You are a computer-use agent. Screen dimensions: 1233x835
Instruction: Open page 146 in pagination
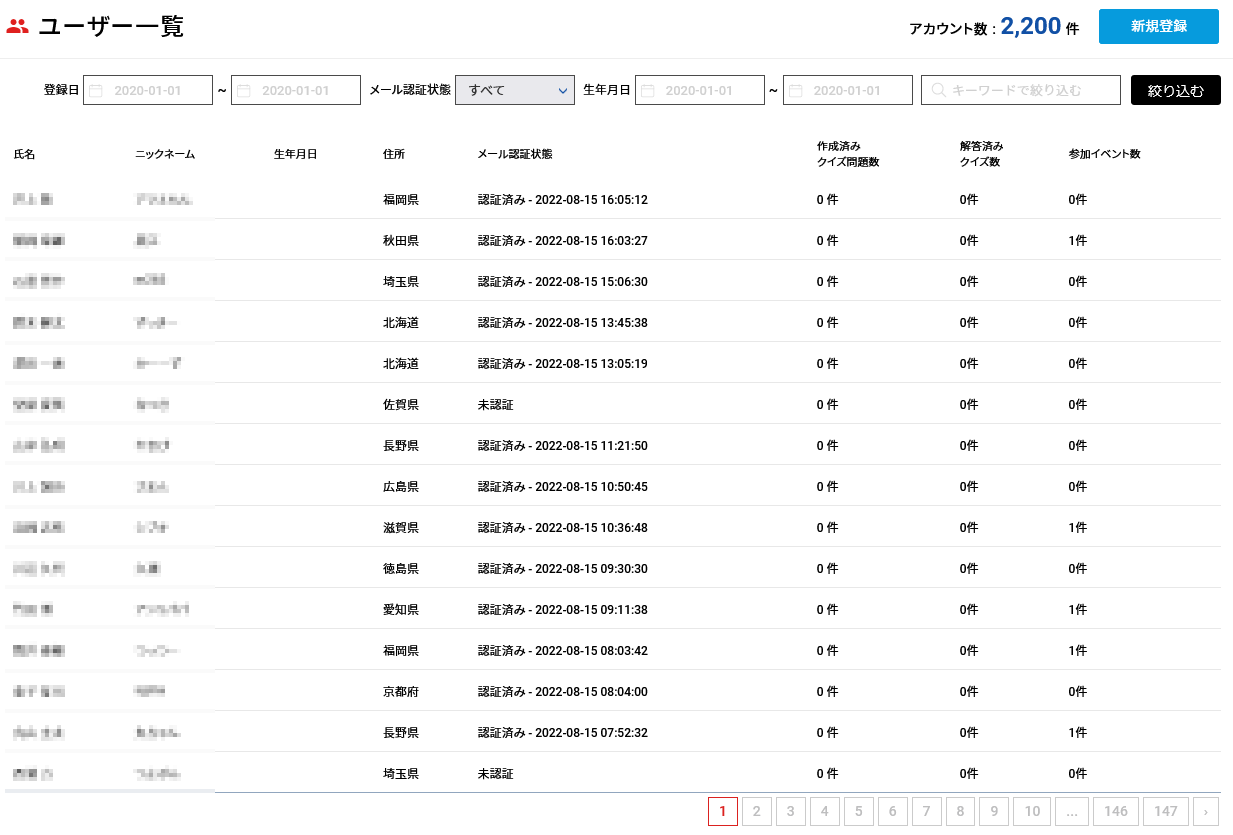pyautogui.click(x=1116, y=812)
